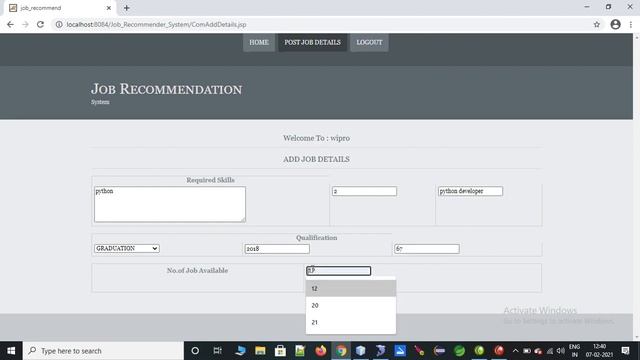Open Cortana circle icon on taskbar
Image resolution: width=640 pixels, height=360 pixels.
195,351
